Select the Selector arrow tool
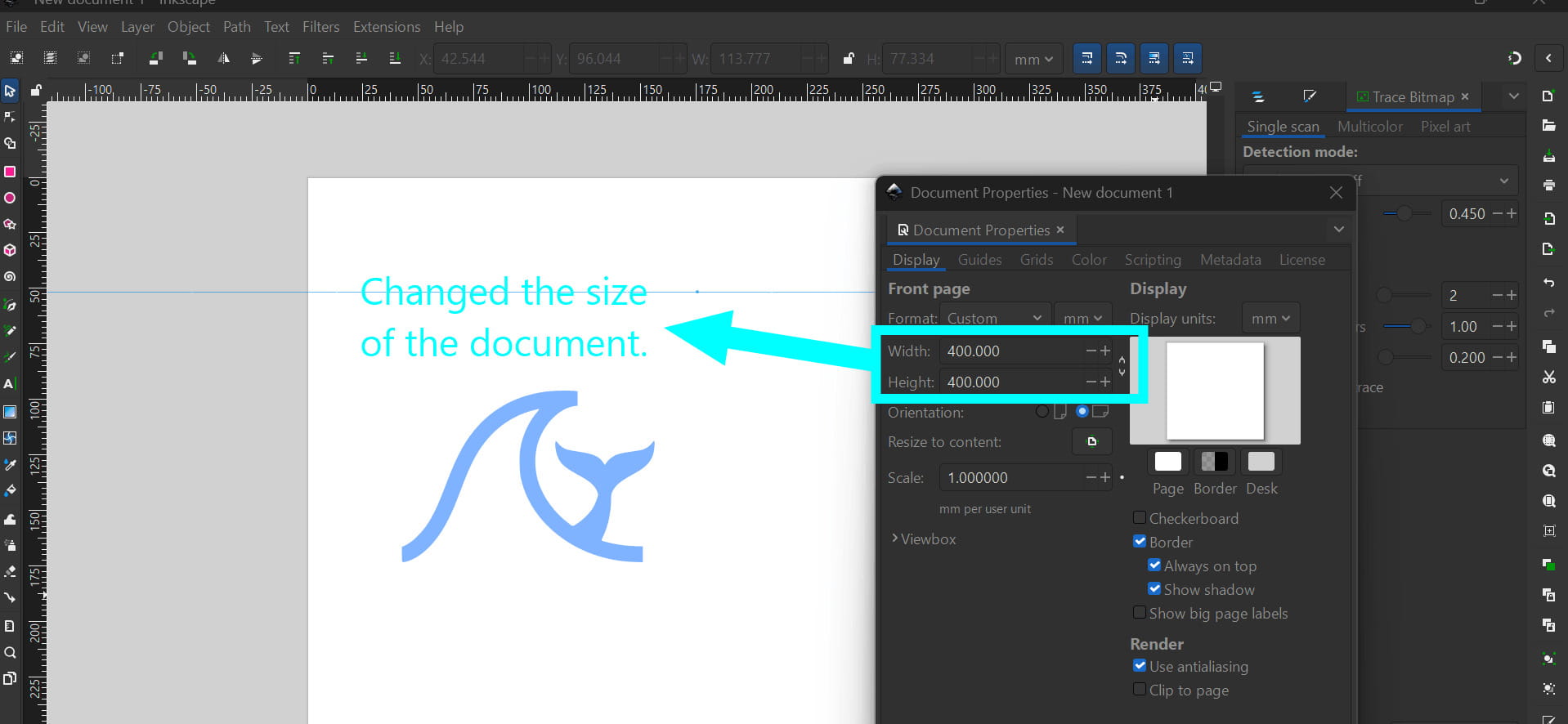Screen dimensions: 1568x724 coord(10,91)
